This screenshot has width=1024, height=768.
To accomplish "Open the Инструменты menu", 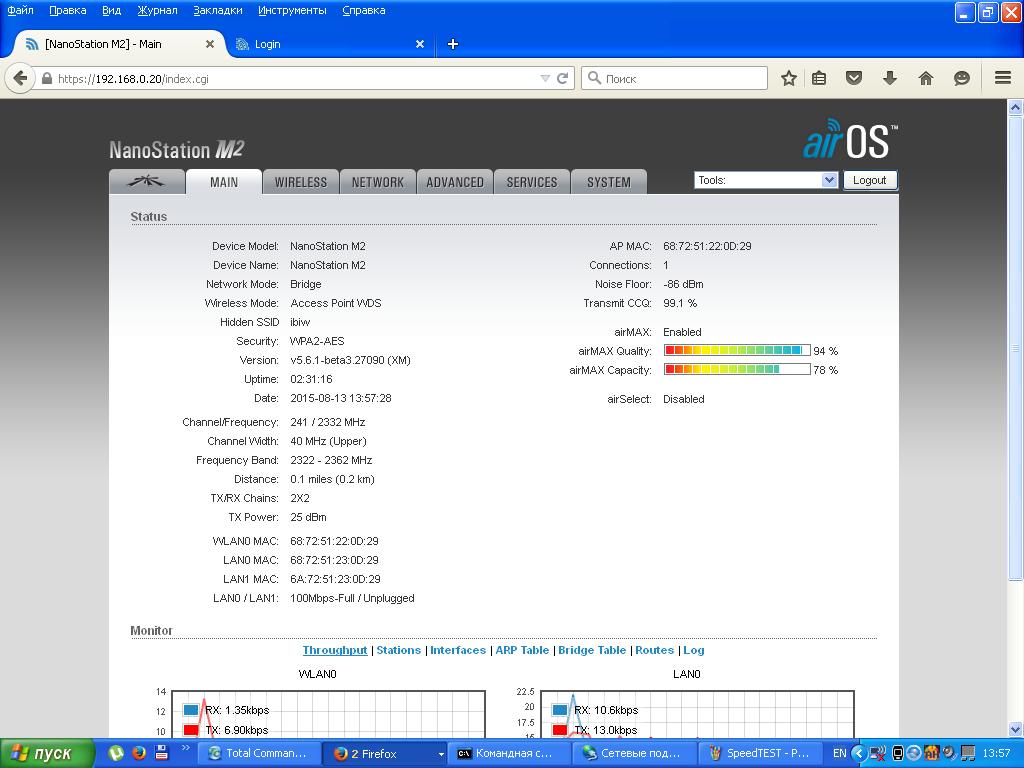I will [292, 10].
